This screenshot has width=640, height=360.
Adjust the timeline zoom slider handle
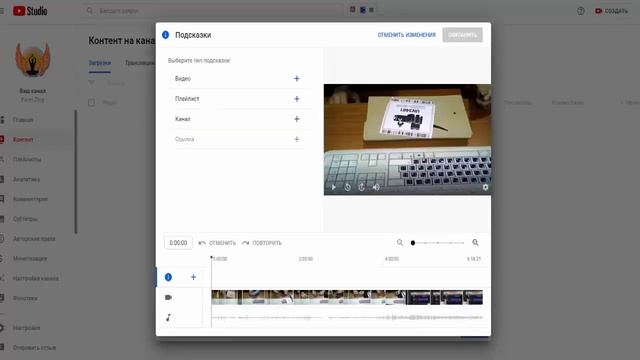click(x=413, y=243)
